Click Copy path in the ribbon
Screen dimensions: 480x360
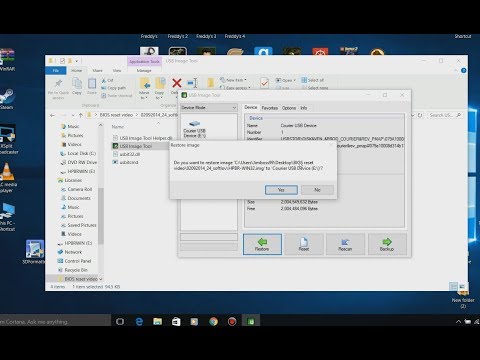point(113,88)
